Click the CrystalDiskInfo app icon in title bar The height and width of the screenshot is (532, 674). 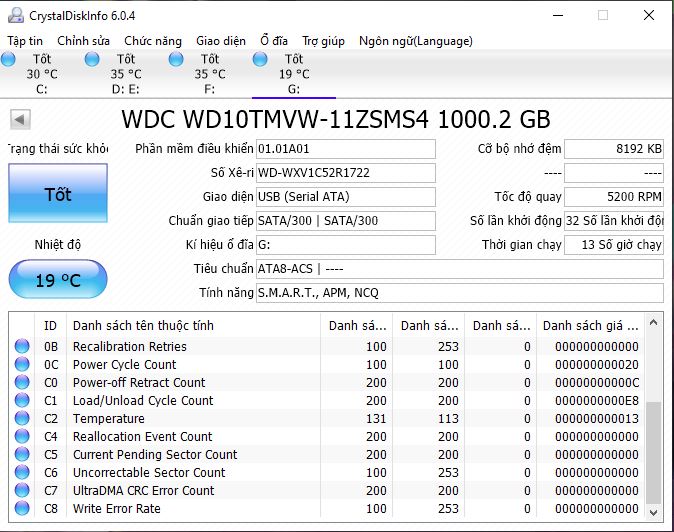[16, 15]
